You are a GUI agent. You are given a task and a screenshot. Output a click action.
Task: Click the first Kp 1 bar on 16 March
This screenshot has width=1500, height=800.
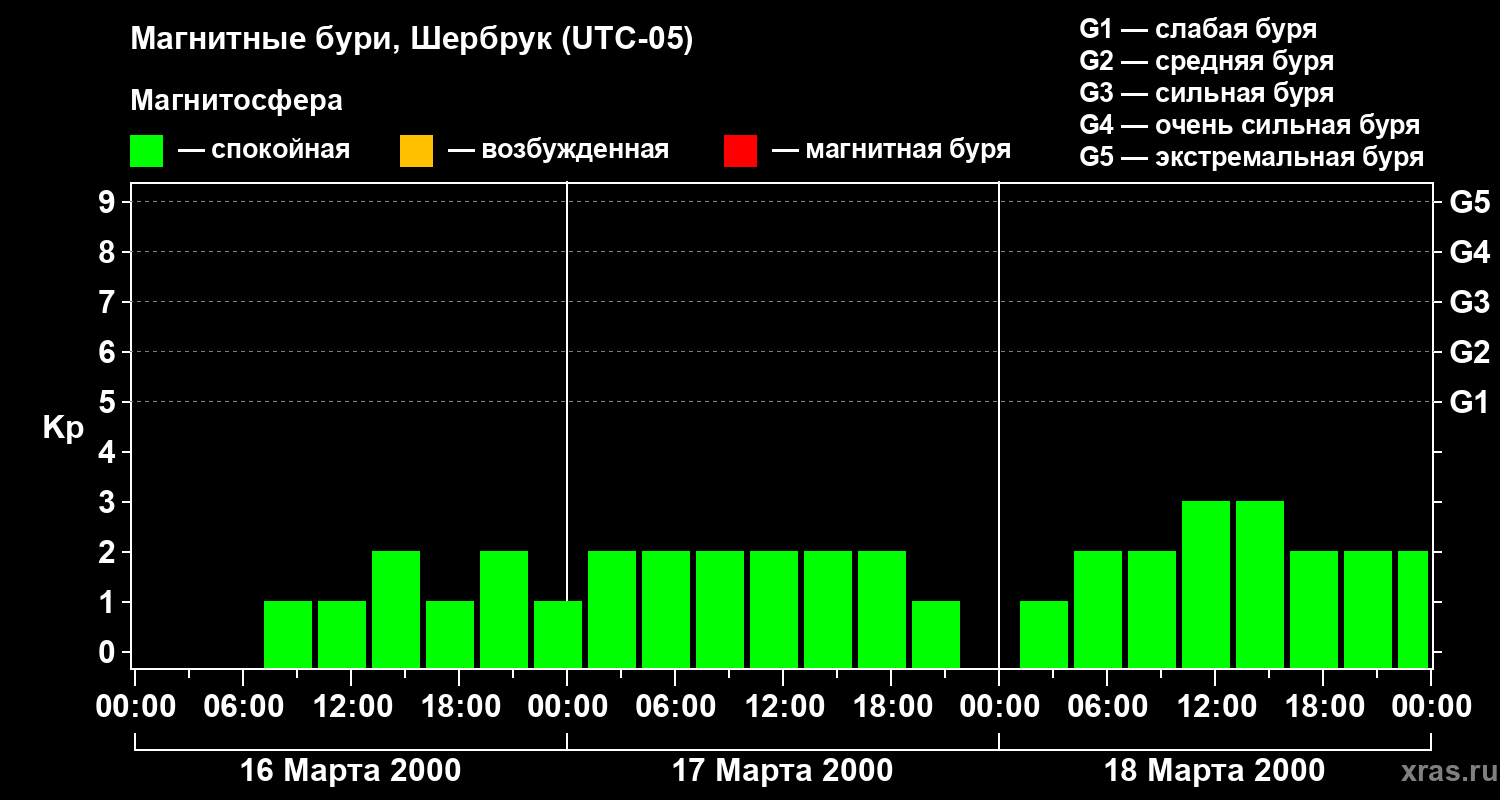pyautogui.click(x=288, y=634)
